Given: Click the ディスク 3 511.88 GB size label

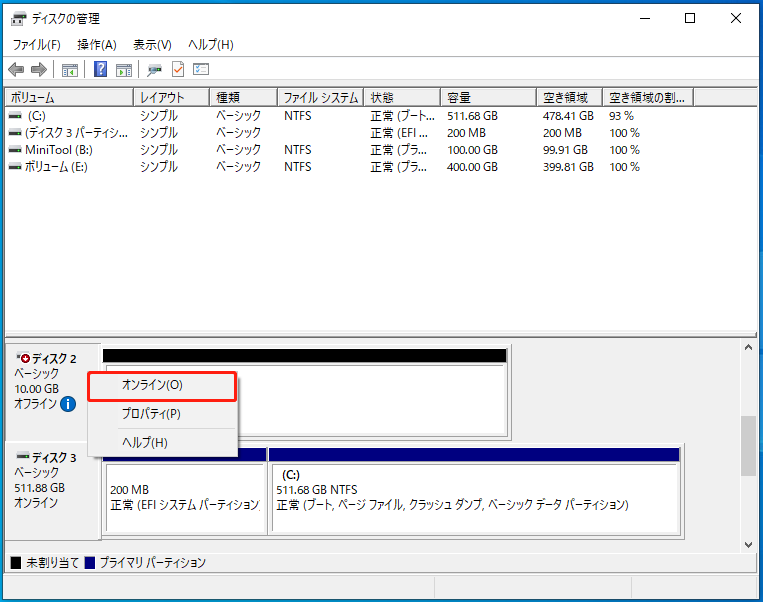Looking at the screenshot, I should click(x=39, y=488).
